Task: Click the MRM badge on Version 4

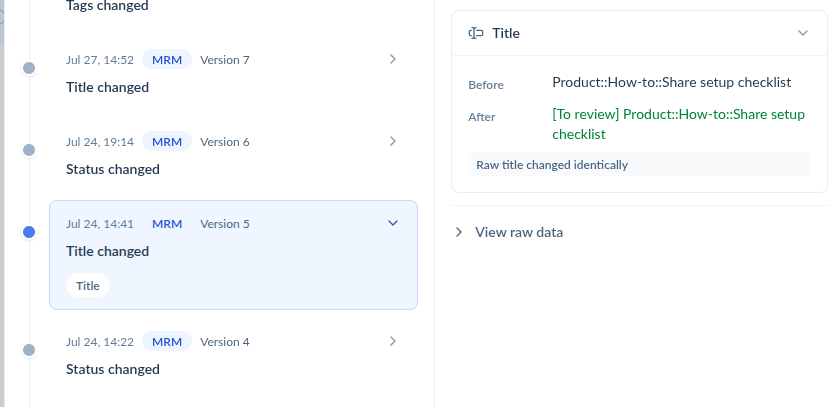Action: coord(167,342)
